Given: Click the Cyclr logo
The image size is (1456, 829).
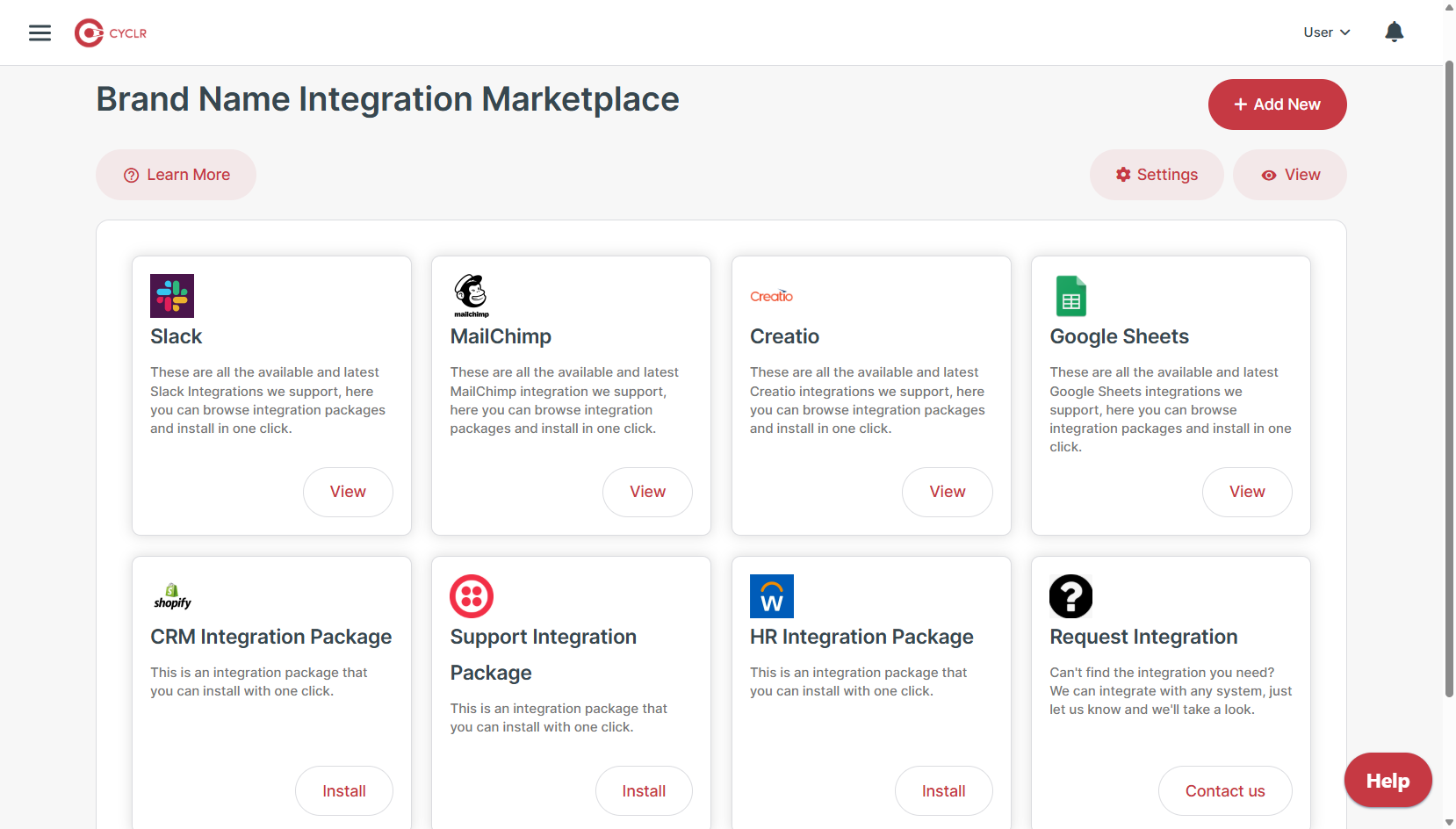Looking at the screenshot, I should point(111,32).
